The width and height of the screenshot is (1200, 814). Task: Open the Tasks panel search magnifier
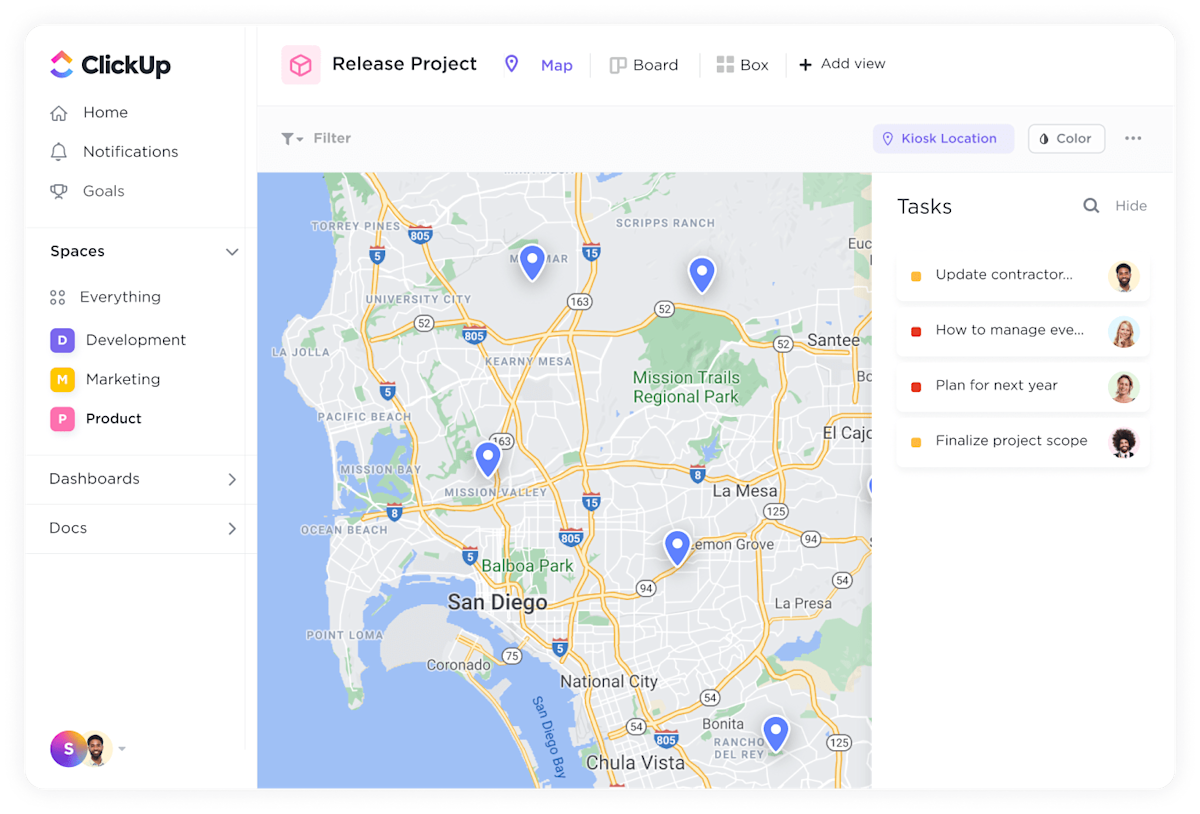(1091, 205)
